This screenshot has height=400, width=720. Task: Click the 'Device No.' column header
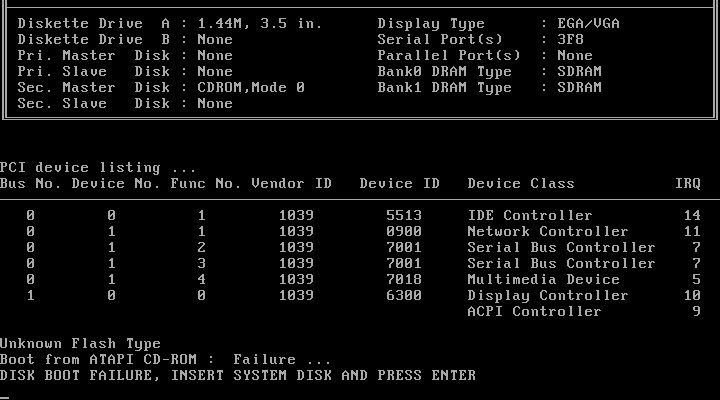tap(116, 184)
